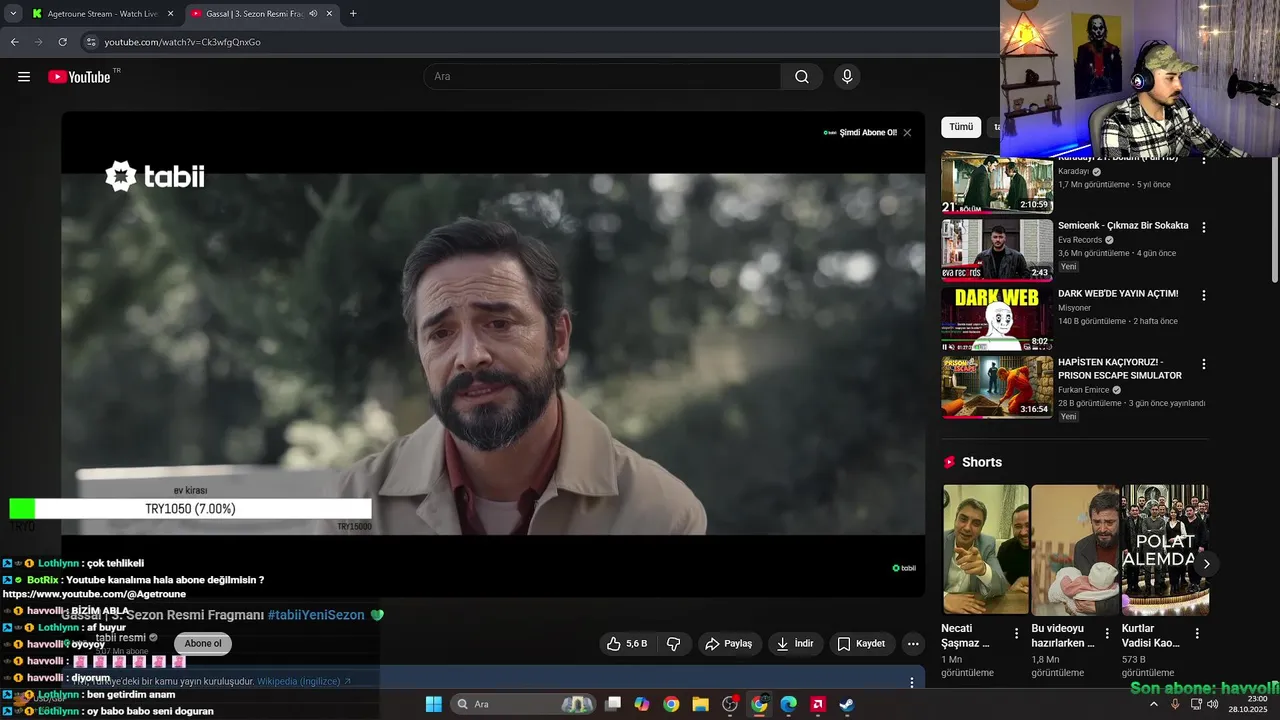This screenshot has width=1280, height=720.
Task: Open the Necati Şaşmaz short options menu
Action: click(1017, 633)
